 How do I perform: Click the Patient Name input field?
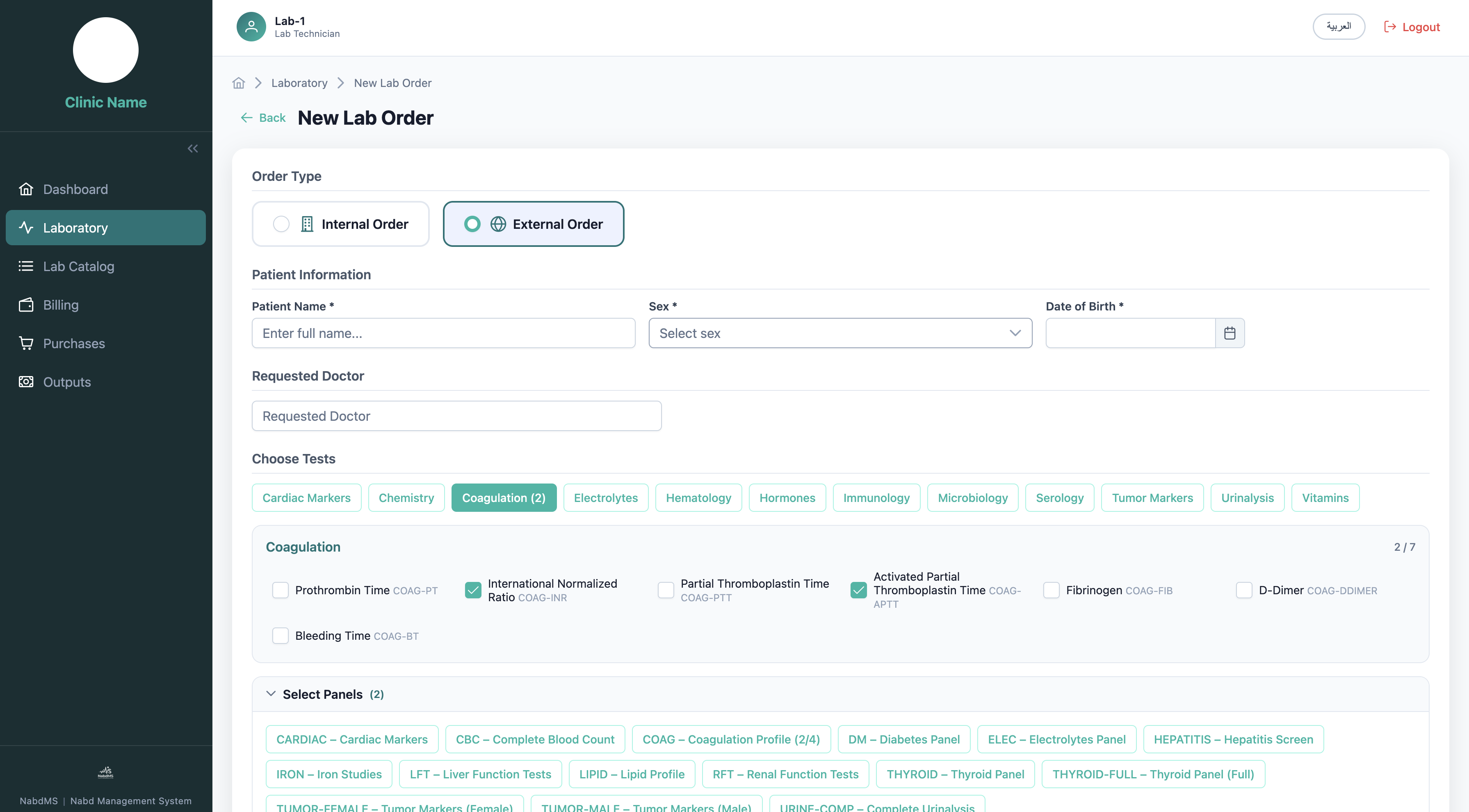[x=443, y=333]
